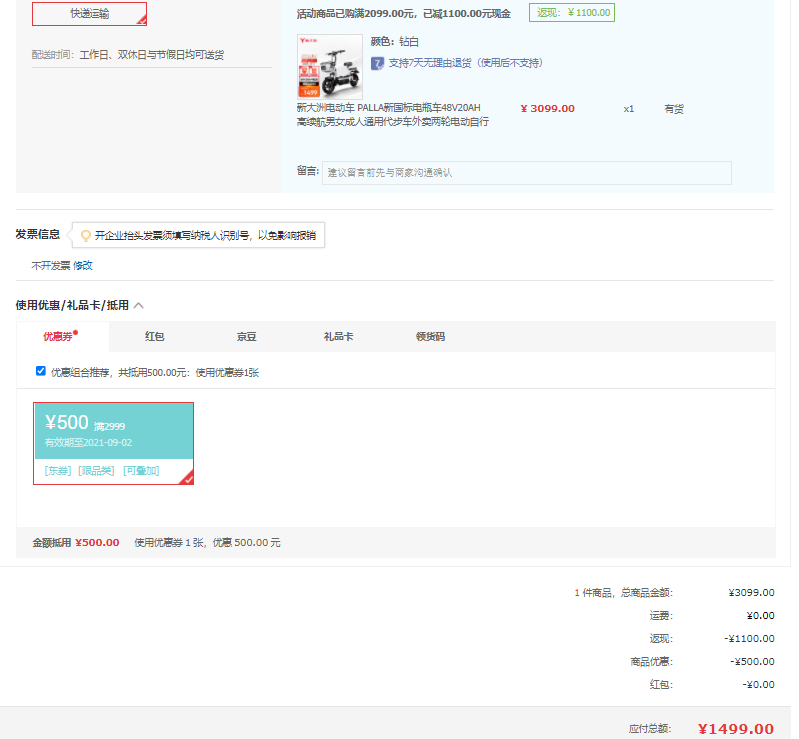The width and height of the screenshot is (799, 739).
Task: Click the 返现 ¥1100.00 badge
Action: 572,13
